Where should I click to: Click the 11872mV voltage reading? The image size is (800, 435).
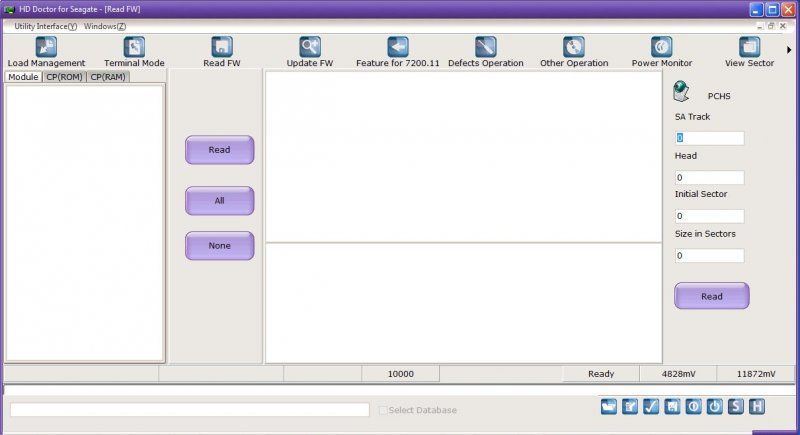[756, 374]
